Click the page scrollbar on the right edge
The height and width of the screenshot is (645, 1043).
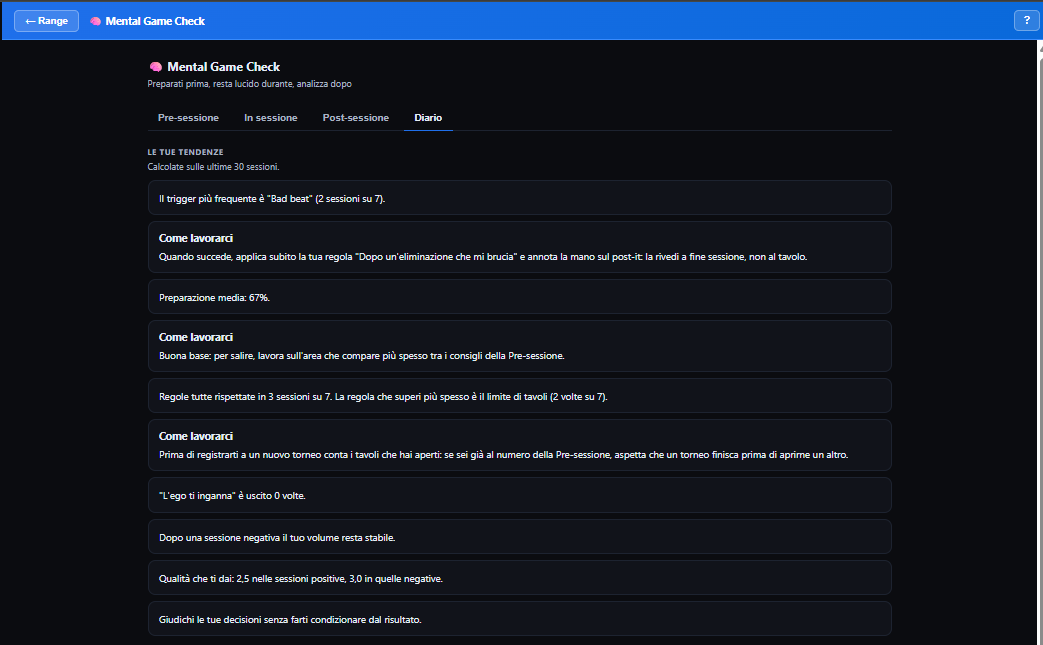coord(1040,342)
